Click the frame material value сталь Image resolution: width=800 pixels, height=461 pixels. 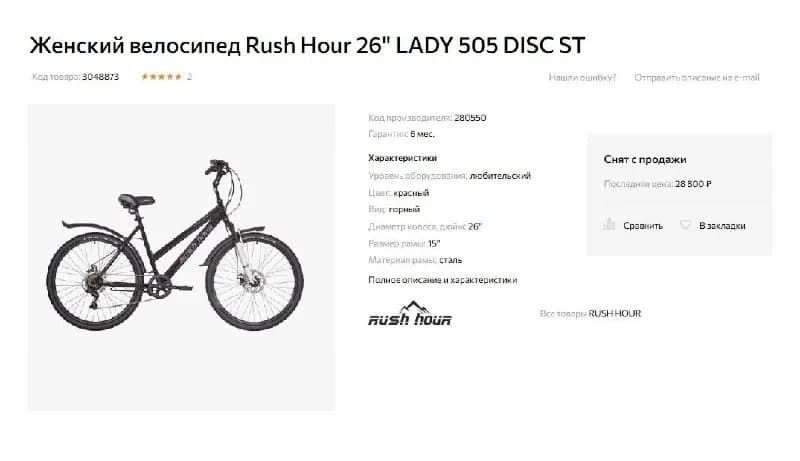pyautogui.click(x=451, y=260)
